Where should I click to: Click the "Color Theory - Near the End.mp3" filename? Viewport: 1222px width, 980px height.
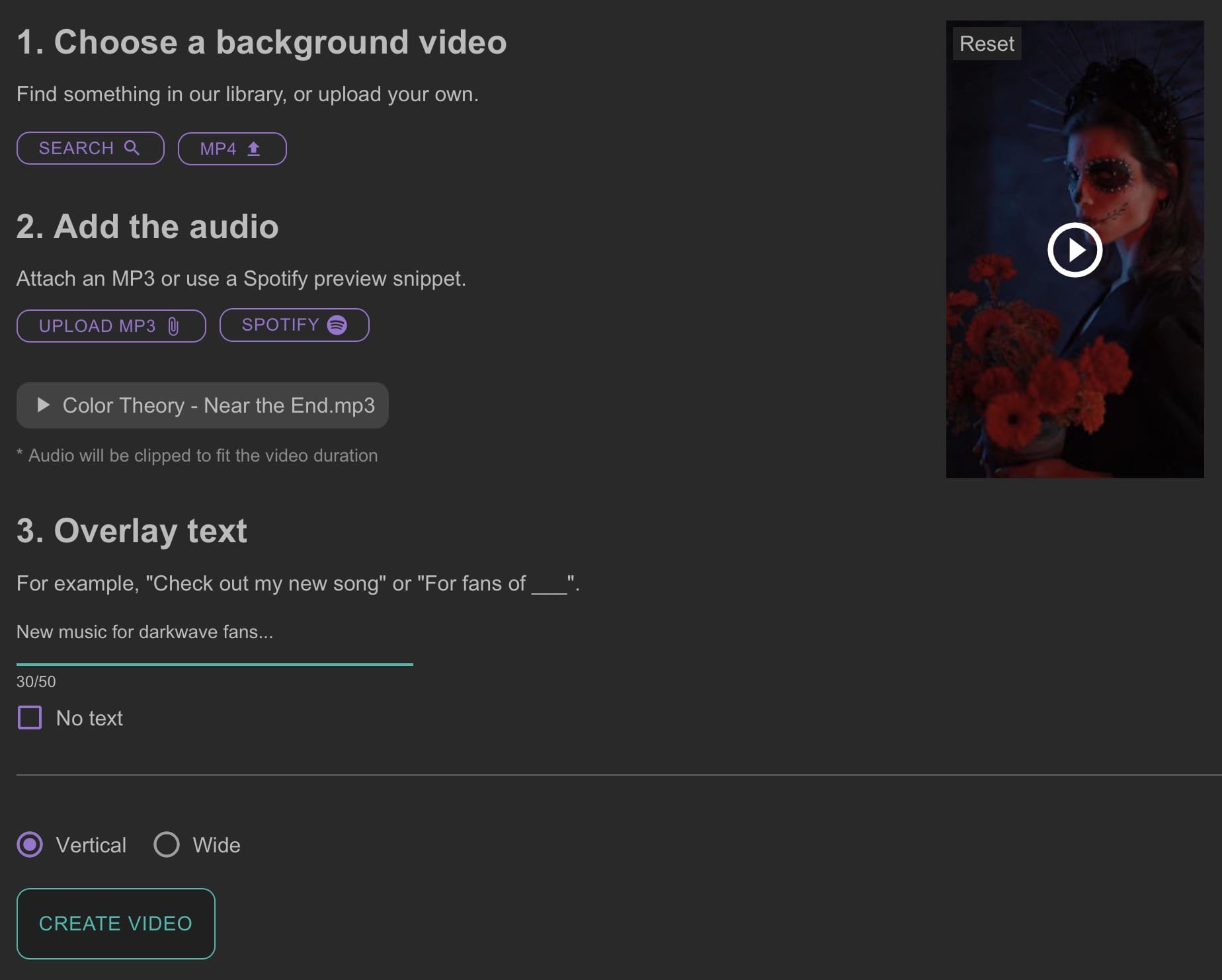(218, 405)
